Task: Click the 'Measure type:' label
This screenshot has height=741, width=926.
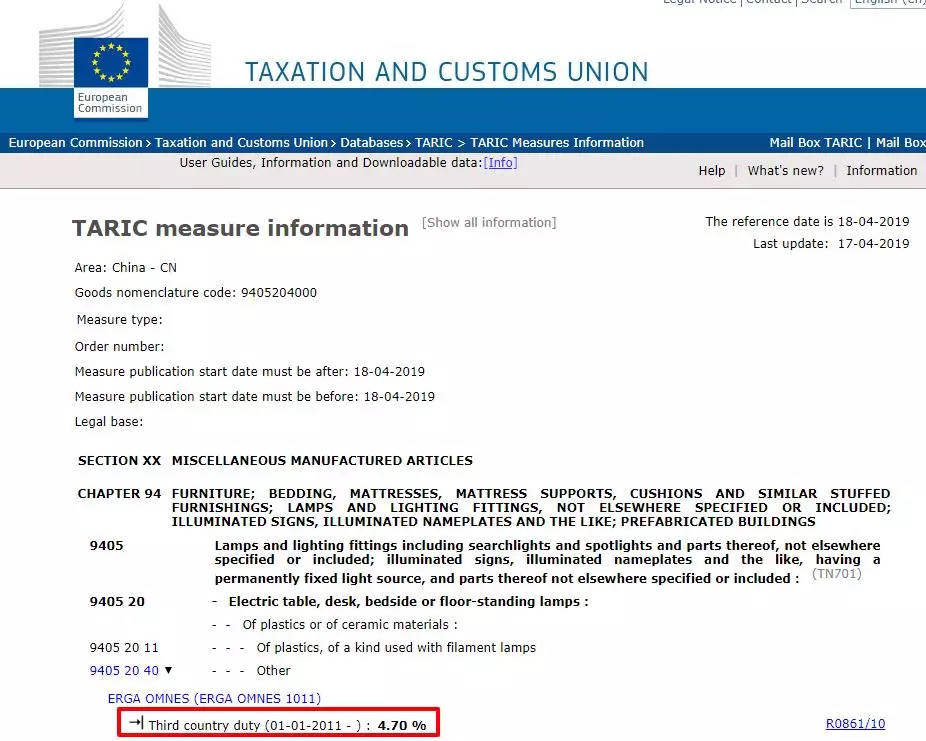Action: [x=119, y=319]
